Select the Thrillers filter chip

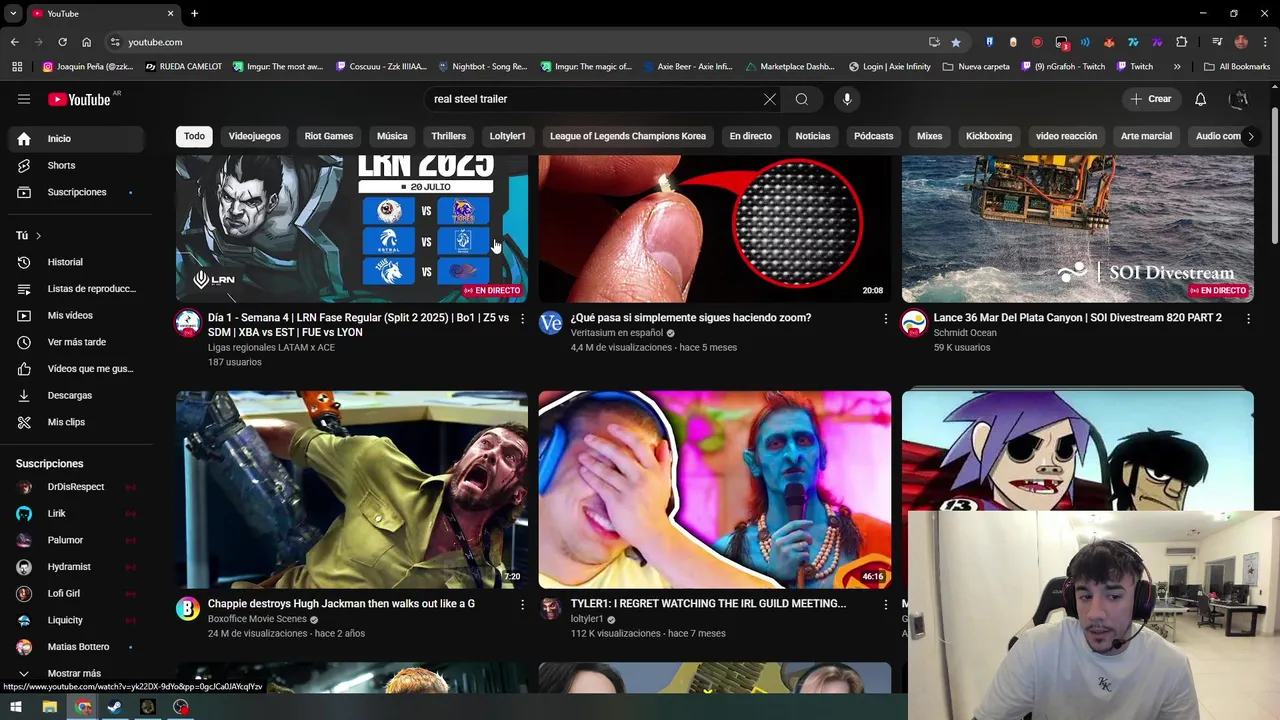coord(448,136)
